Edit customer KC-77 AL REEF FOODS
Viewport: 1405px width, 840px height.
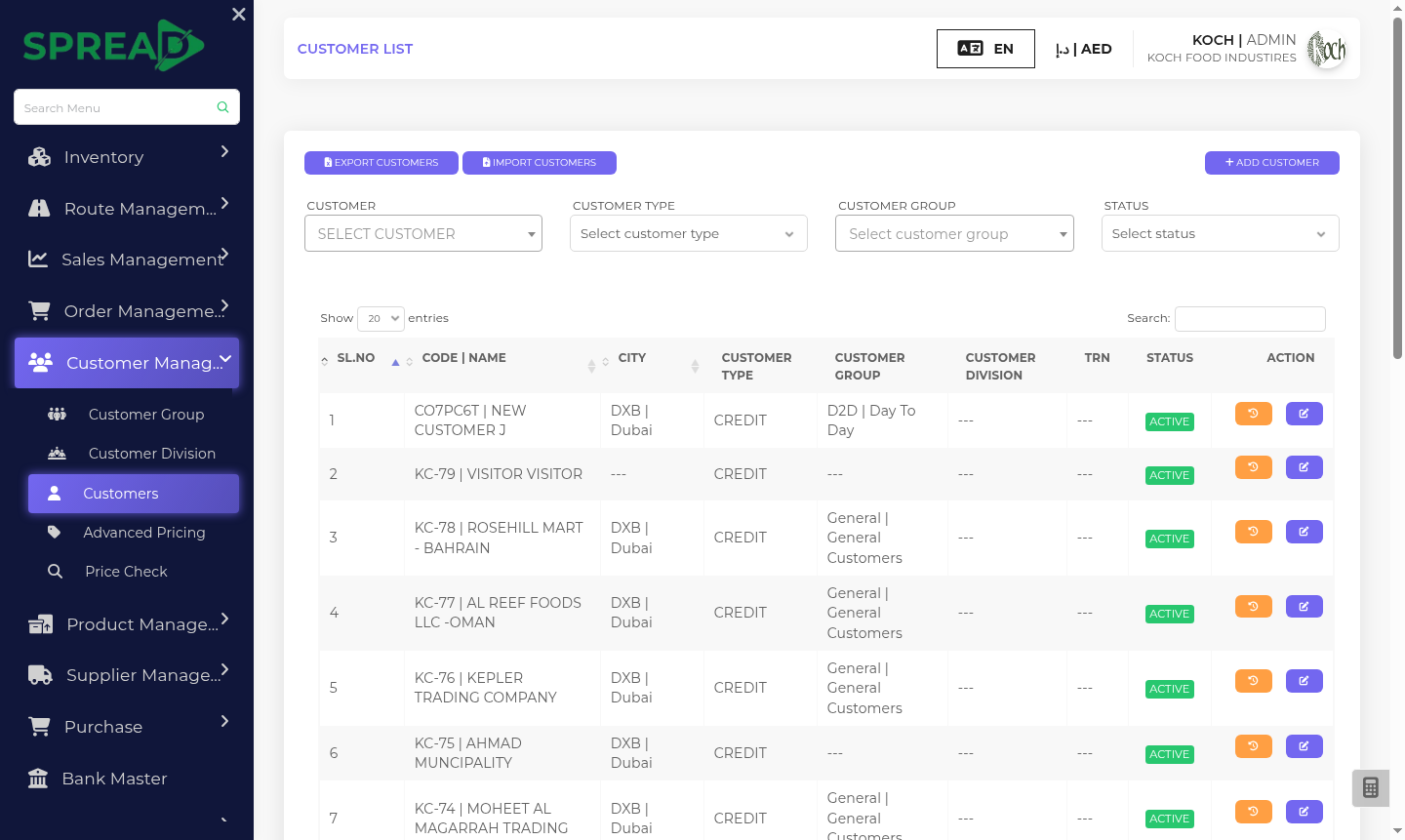click(x=1305, y=607)
